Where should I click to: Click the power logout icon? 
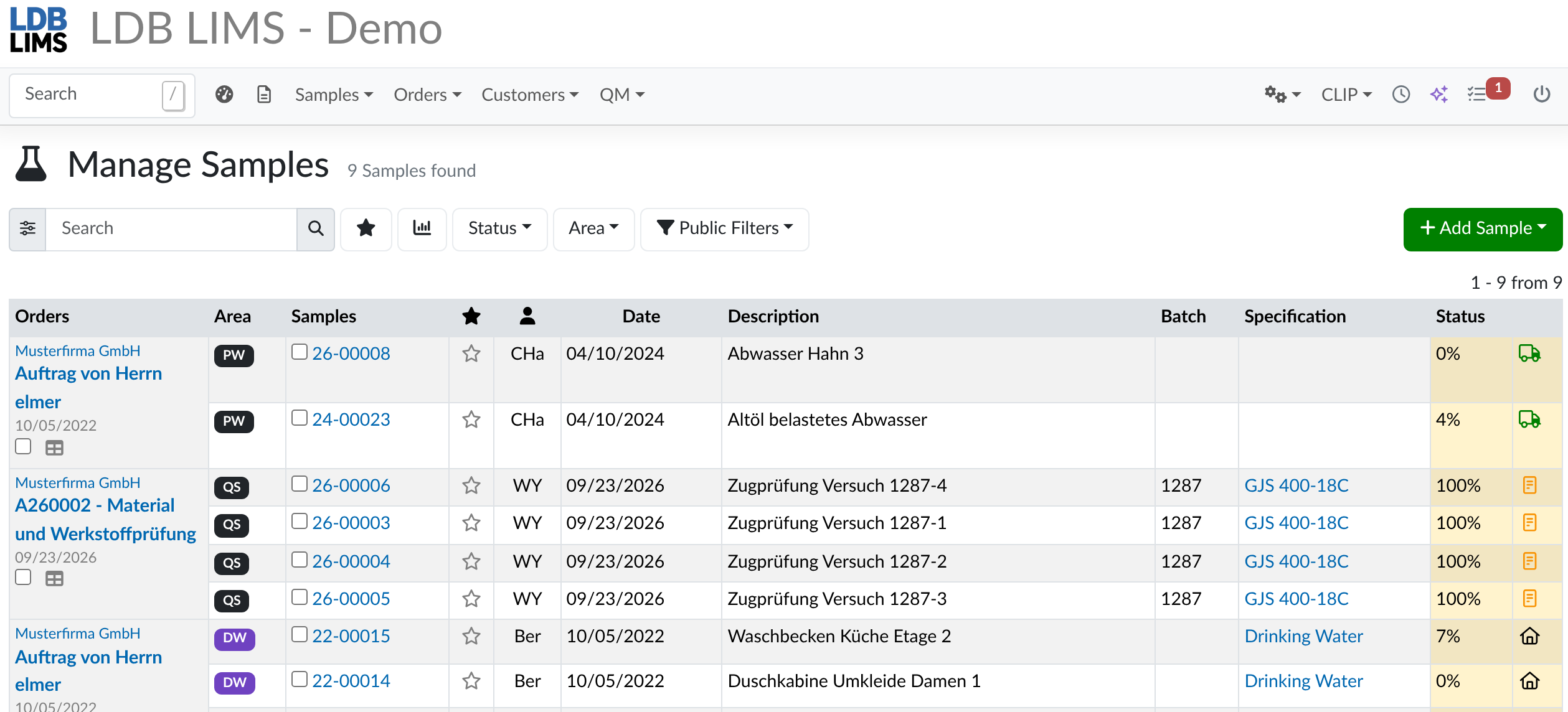1542,95
